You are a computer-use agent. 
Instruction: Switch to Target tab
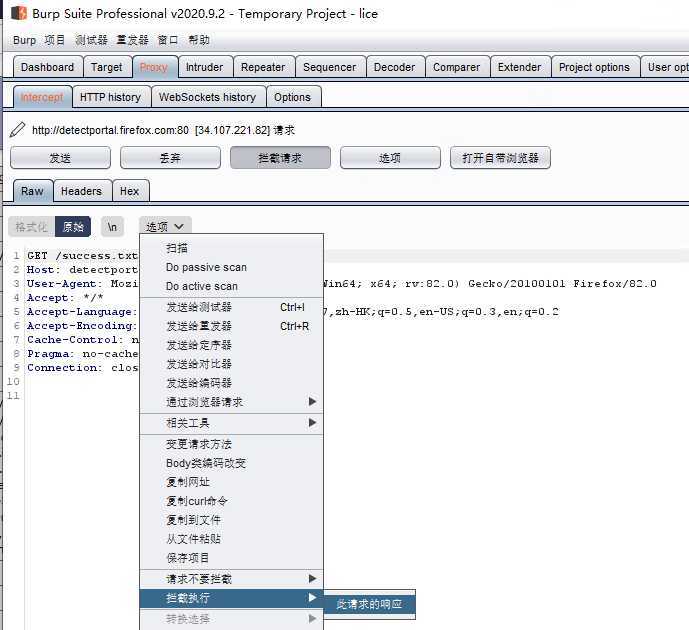tap(107, 67)
